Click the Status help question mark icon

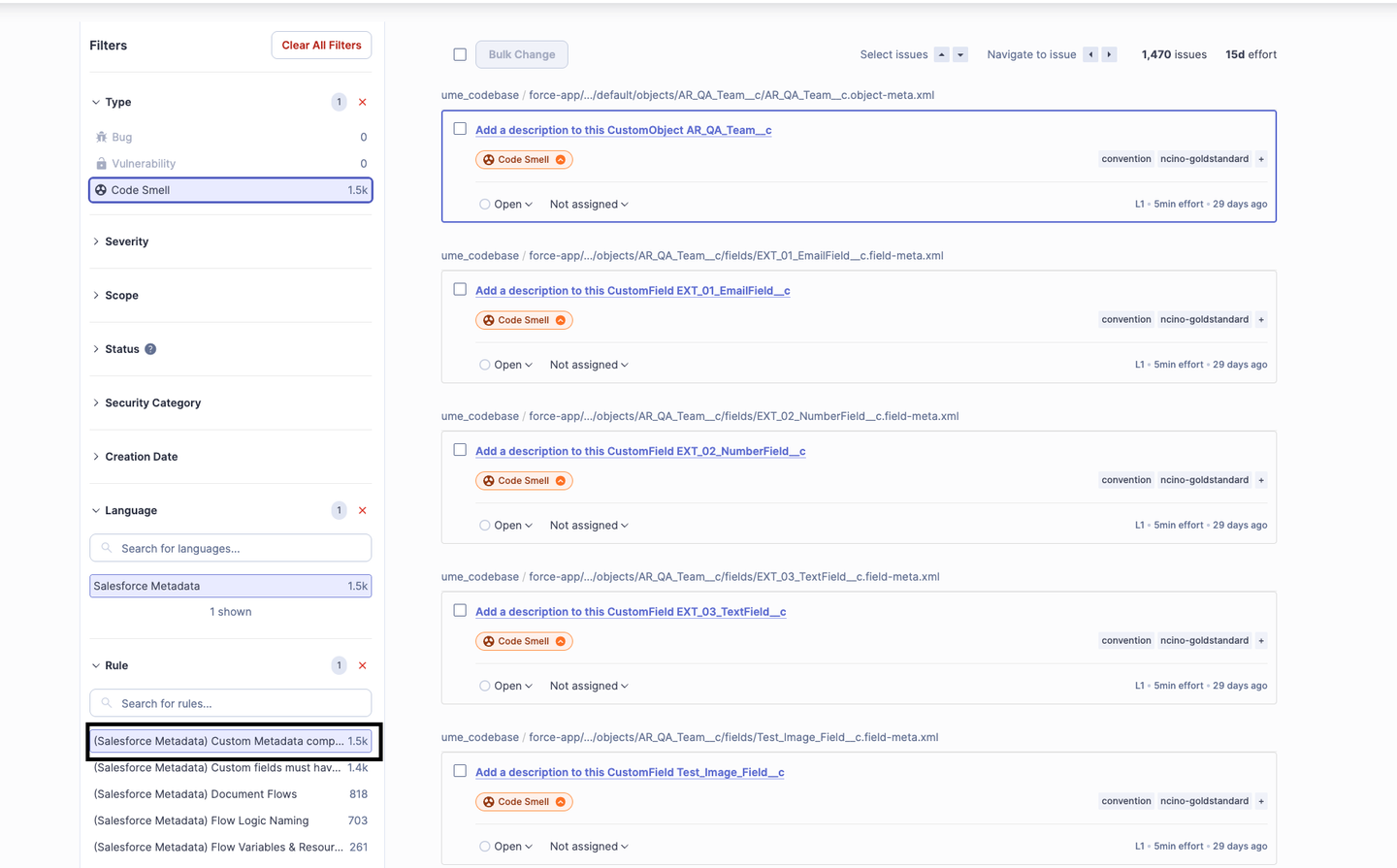tap(150, 349)
